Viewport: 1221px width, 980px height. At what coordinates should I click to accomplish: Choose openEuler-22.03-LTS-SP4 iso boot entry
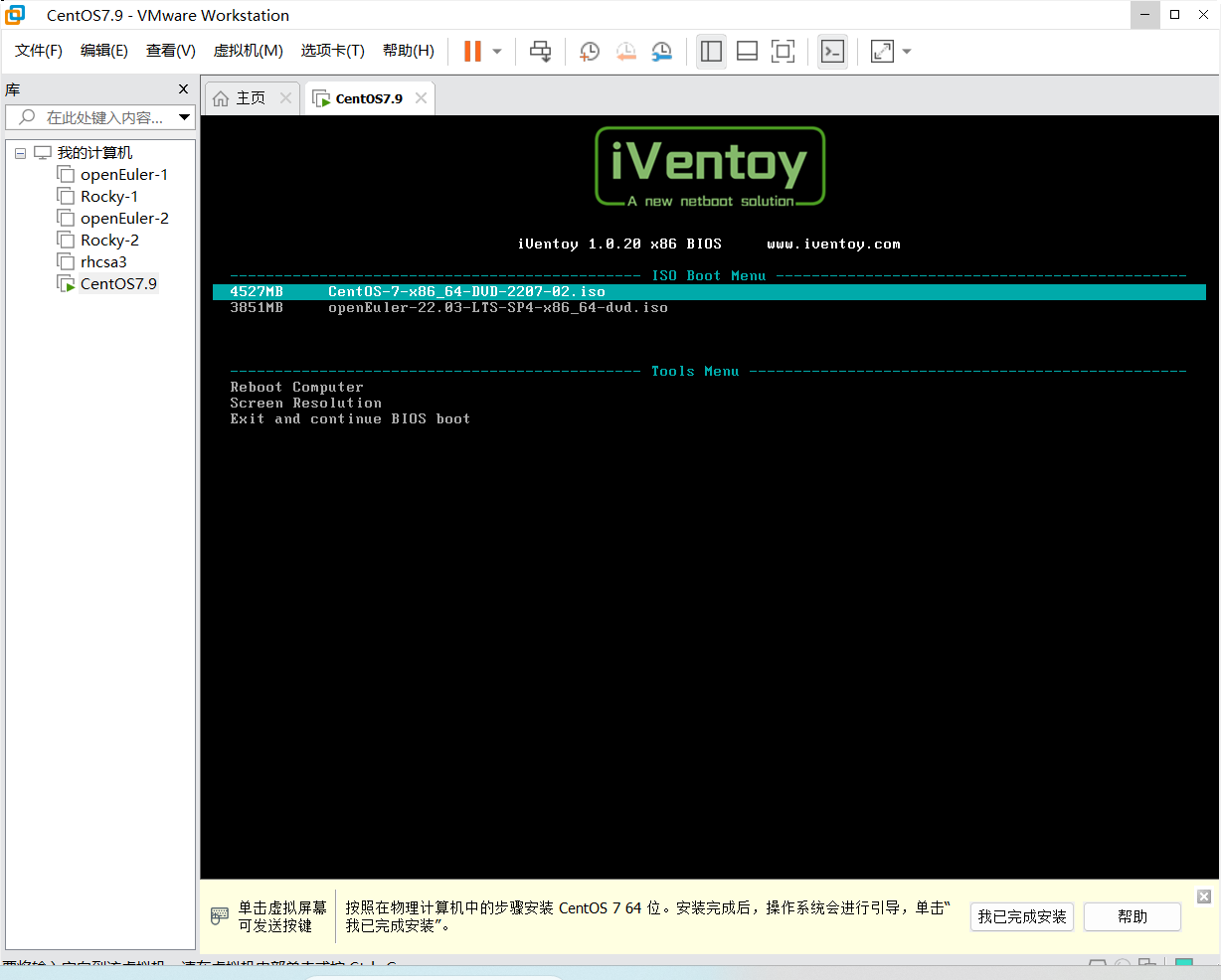497,307
